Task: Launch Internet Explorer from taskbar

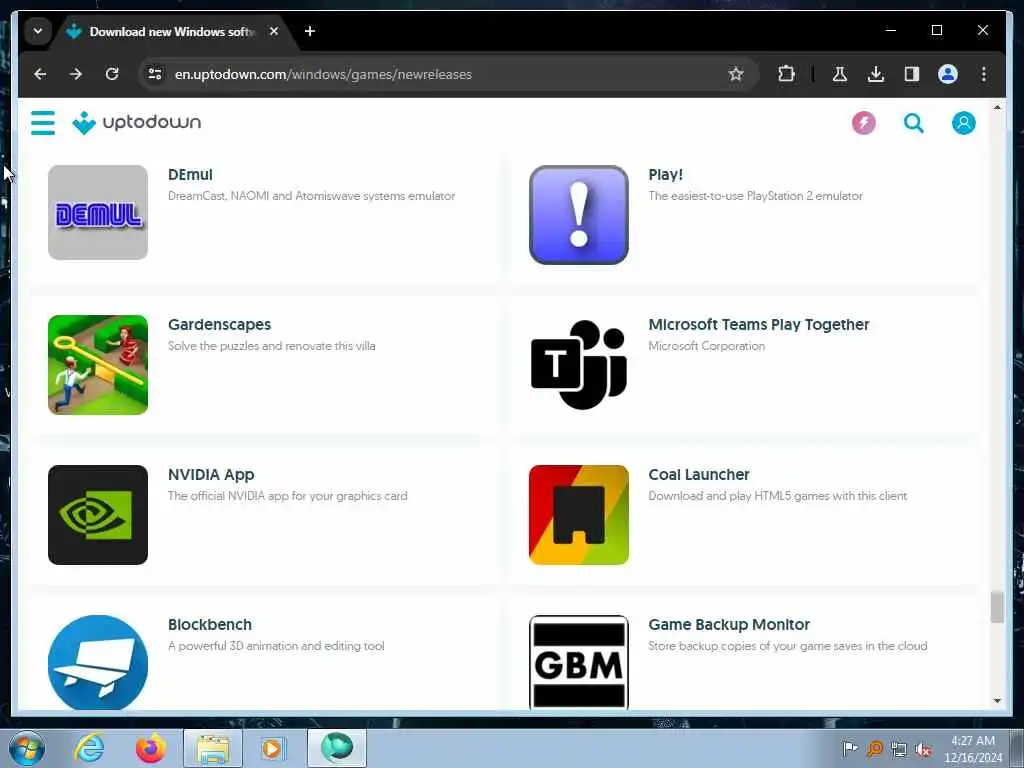Action: [x=89, y=748]
